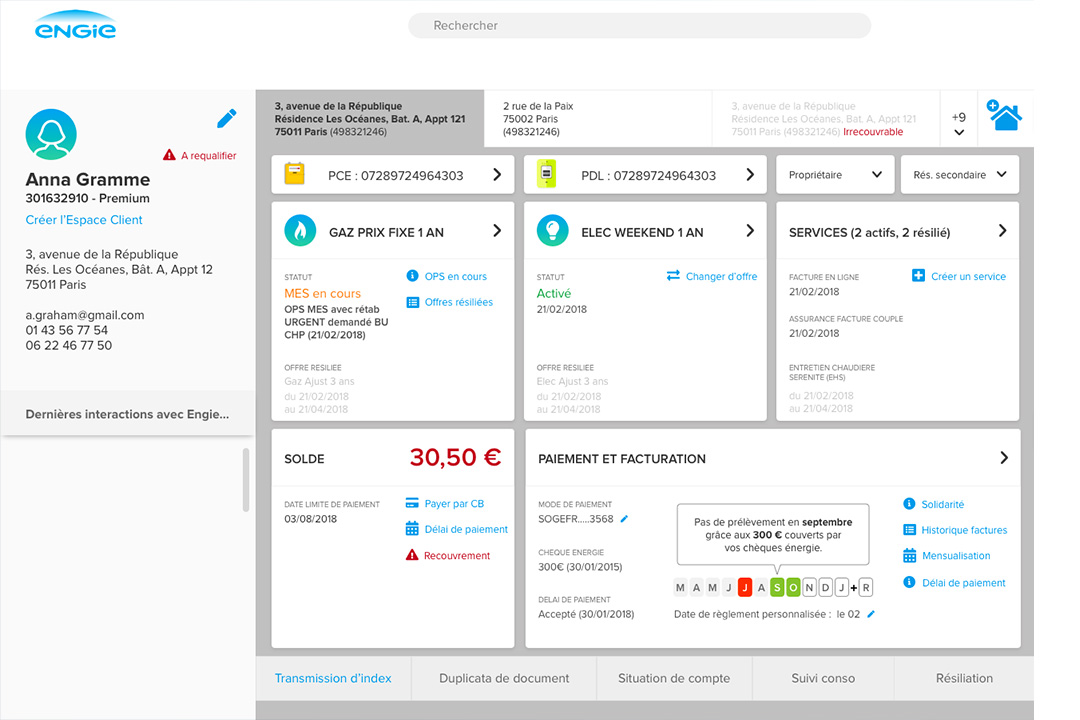1080x720 pixels.
Task: Click the calendar icon beside Mensualisation
Action: (x=909, y=555)
